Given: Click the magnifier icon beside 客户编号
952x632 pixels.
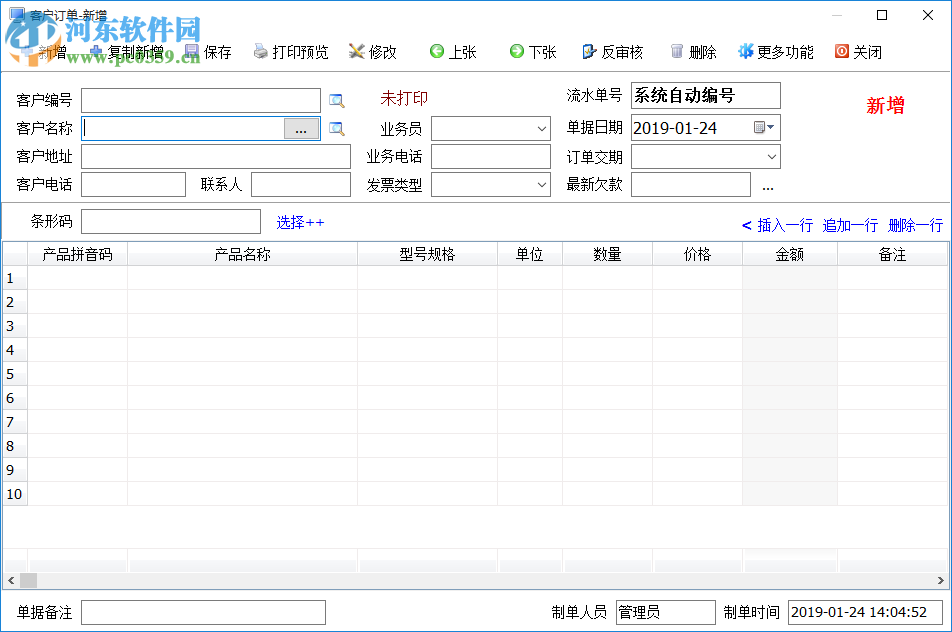Looking at the screenshot, I should click(x=336, y=99).
